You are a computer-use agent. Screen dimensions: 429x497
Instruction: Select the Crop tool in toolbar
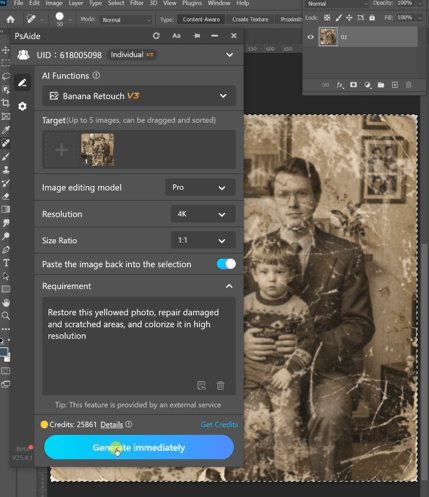pyautogui.click(x=6, y=103)
